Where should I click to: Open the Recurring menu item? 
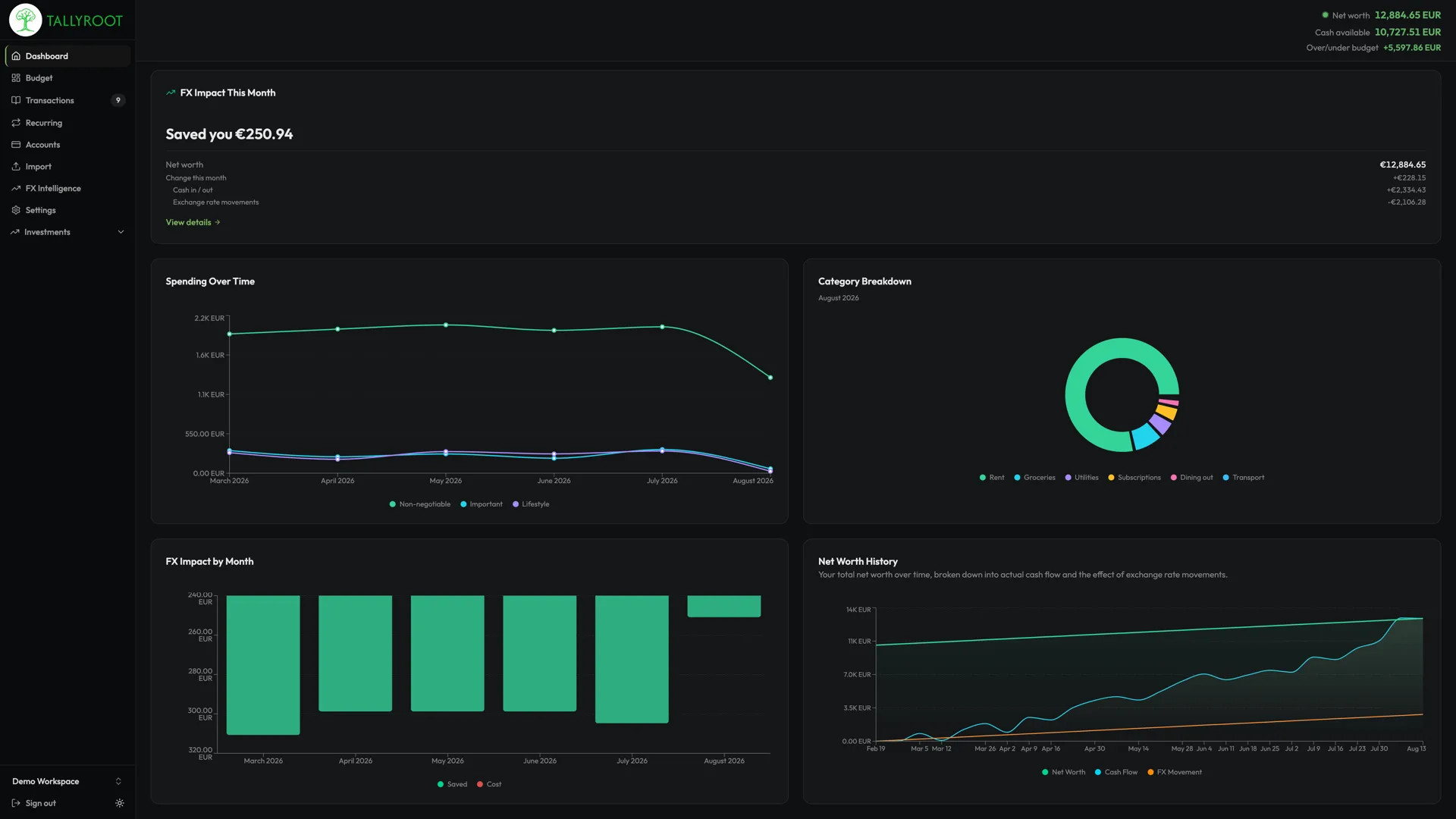pyautogui.click(x=67, y=123)
